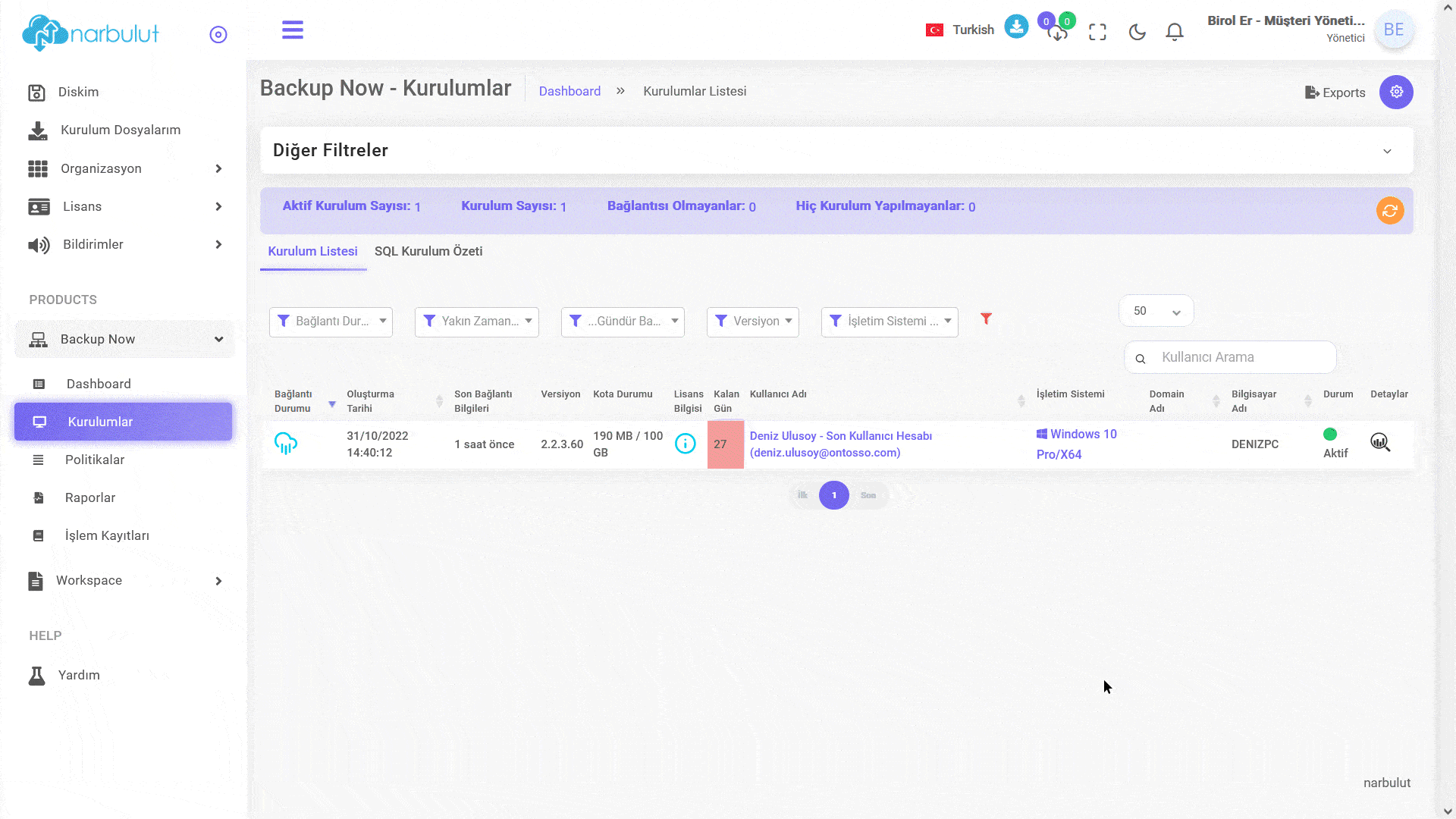Image resolution: width=1456 pixels, height=819 pixels.
Task: Open the purple settings gear button
Action: (x=1396, y=92)
